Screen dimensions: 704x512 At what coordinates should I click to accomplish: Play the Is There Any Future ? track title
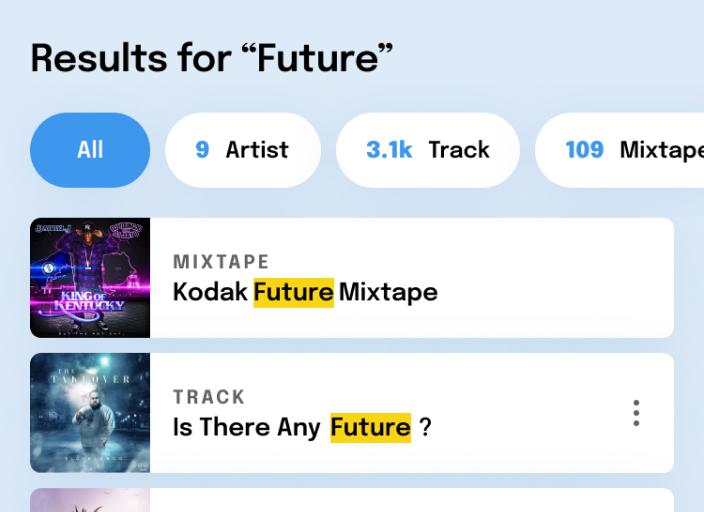302,427
